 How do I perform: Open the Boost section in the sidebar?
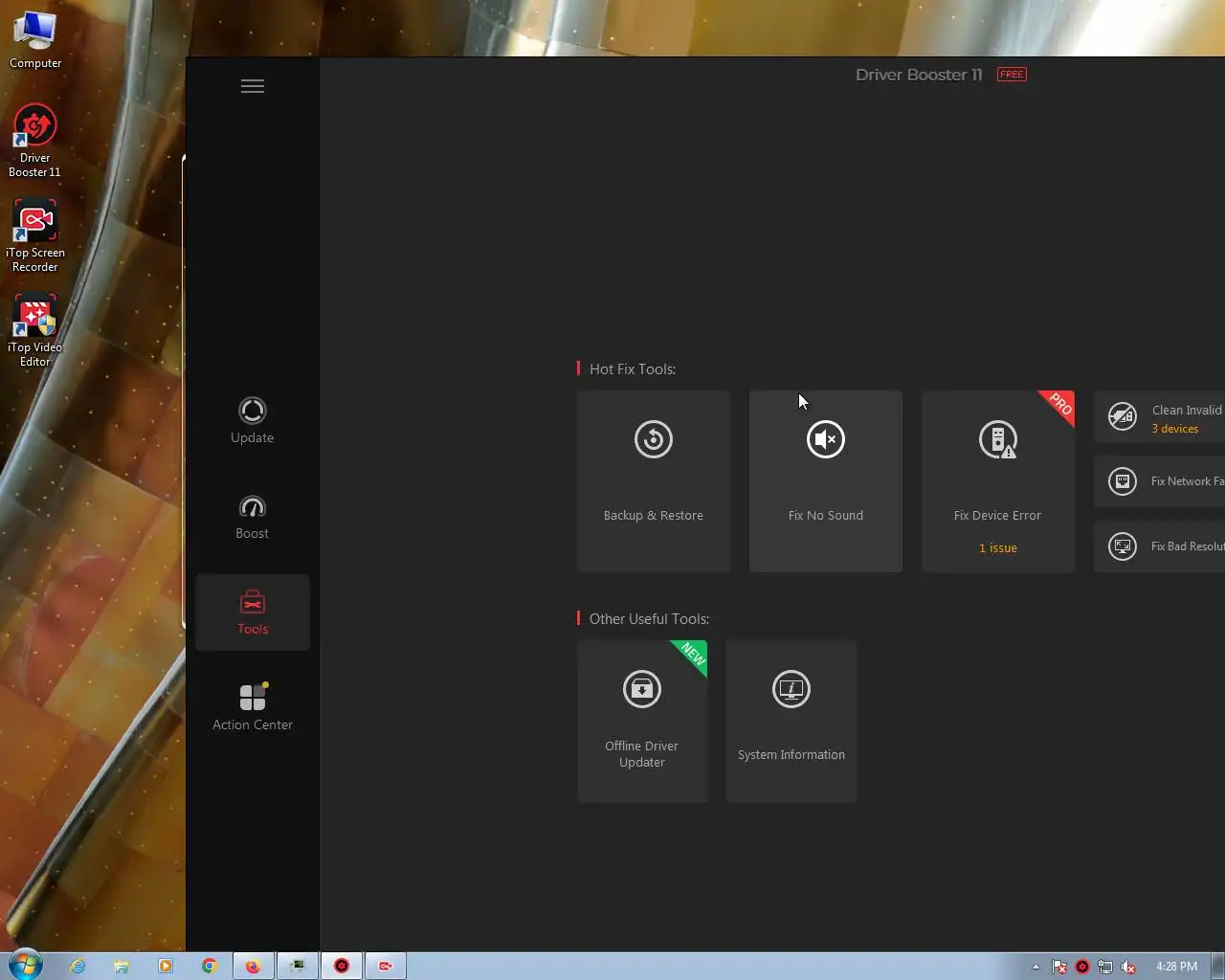click(x=253, y=517)
